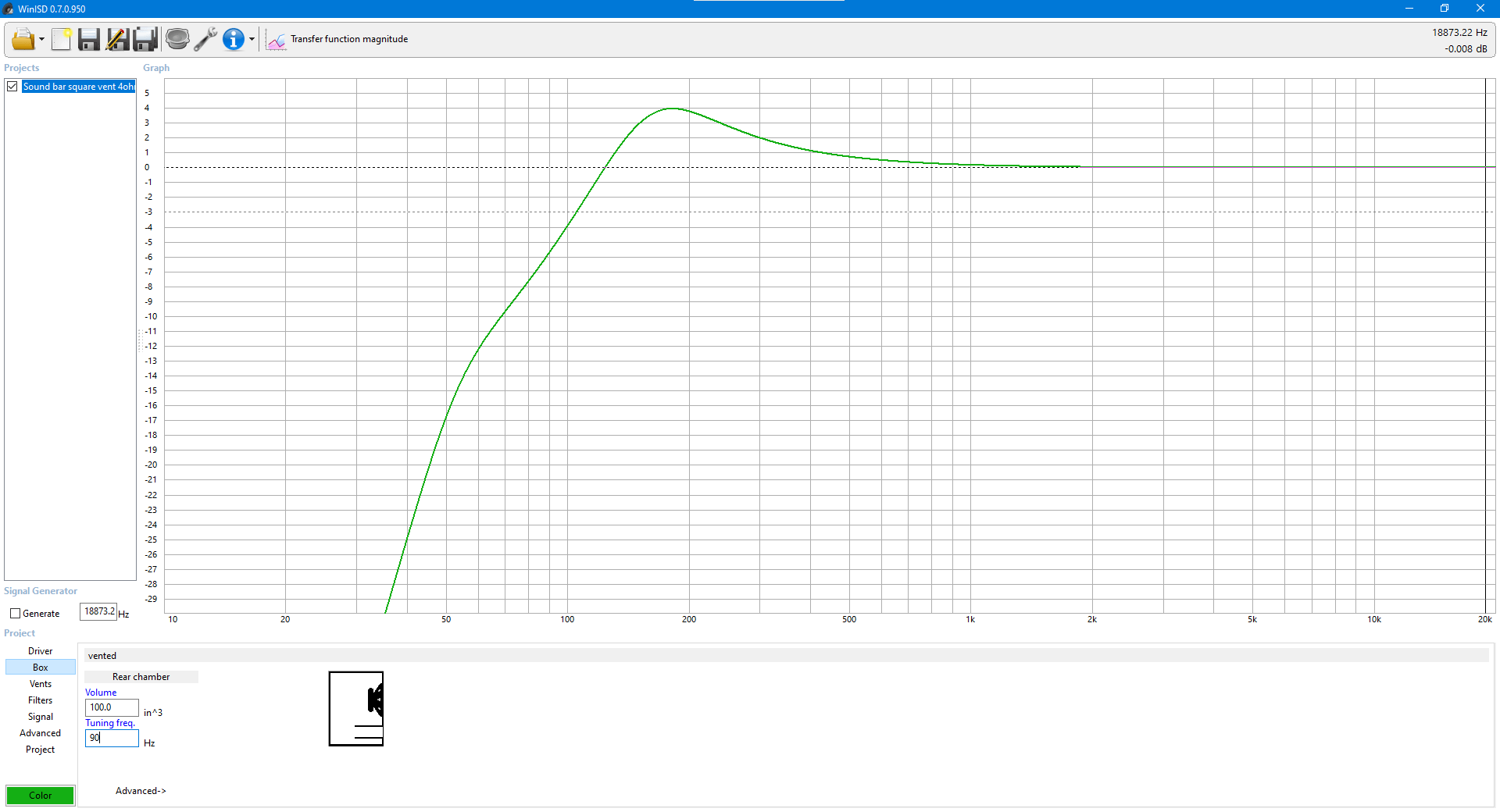Switch to the Filters tab
1500x812 pixels.
41,700
